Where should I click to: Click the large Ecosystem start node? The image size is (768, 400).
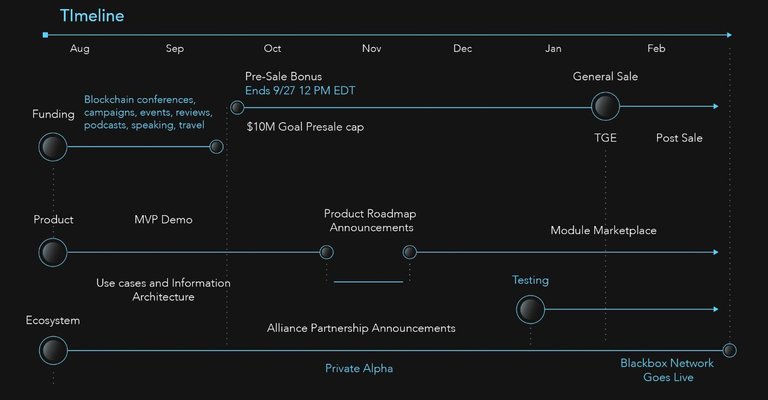point(53,351)
